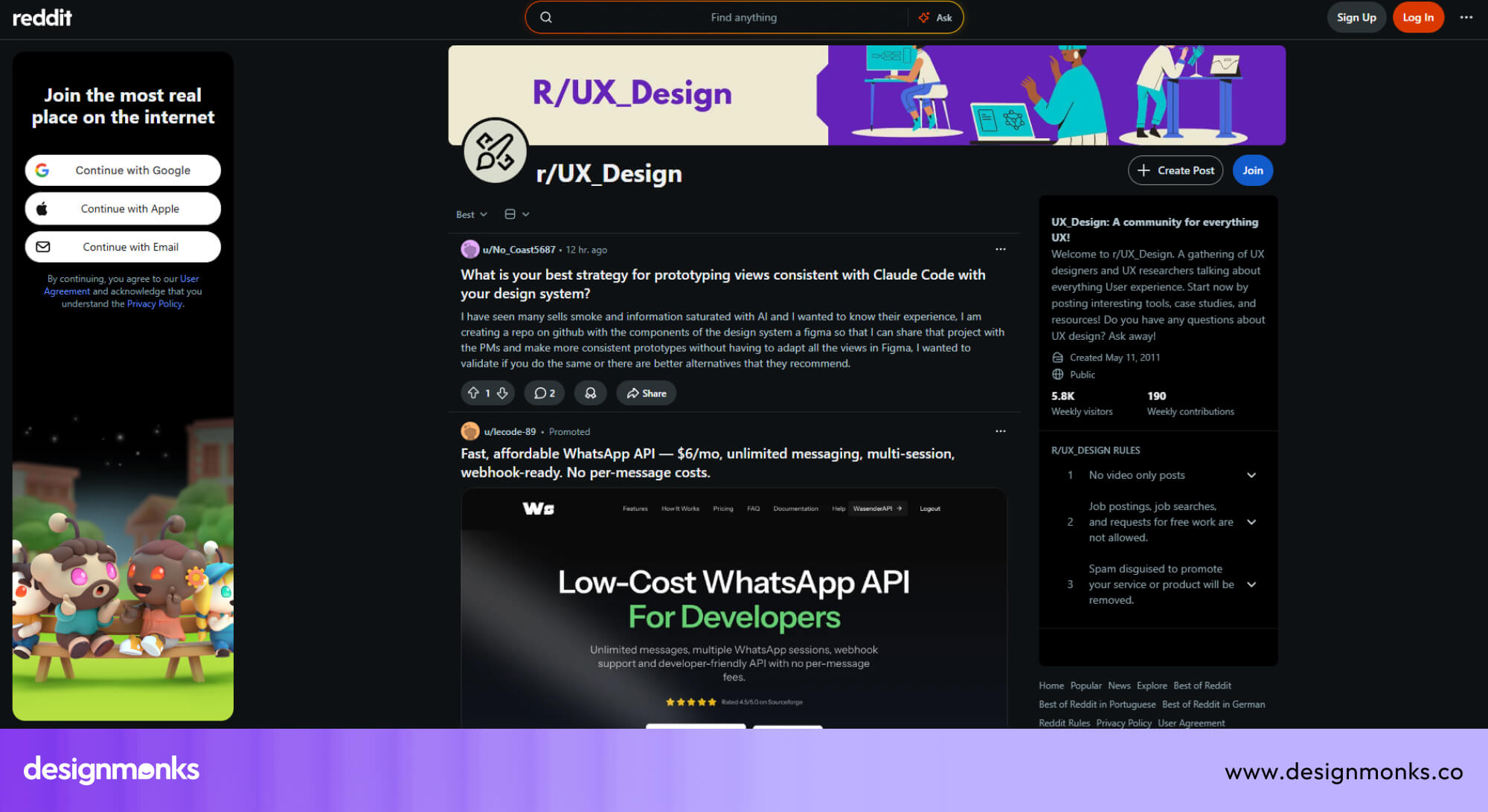Click Best of Reddit footer link
Screen dimensions: 1488x812
click(1202, 686)
